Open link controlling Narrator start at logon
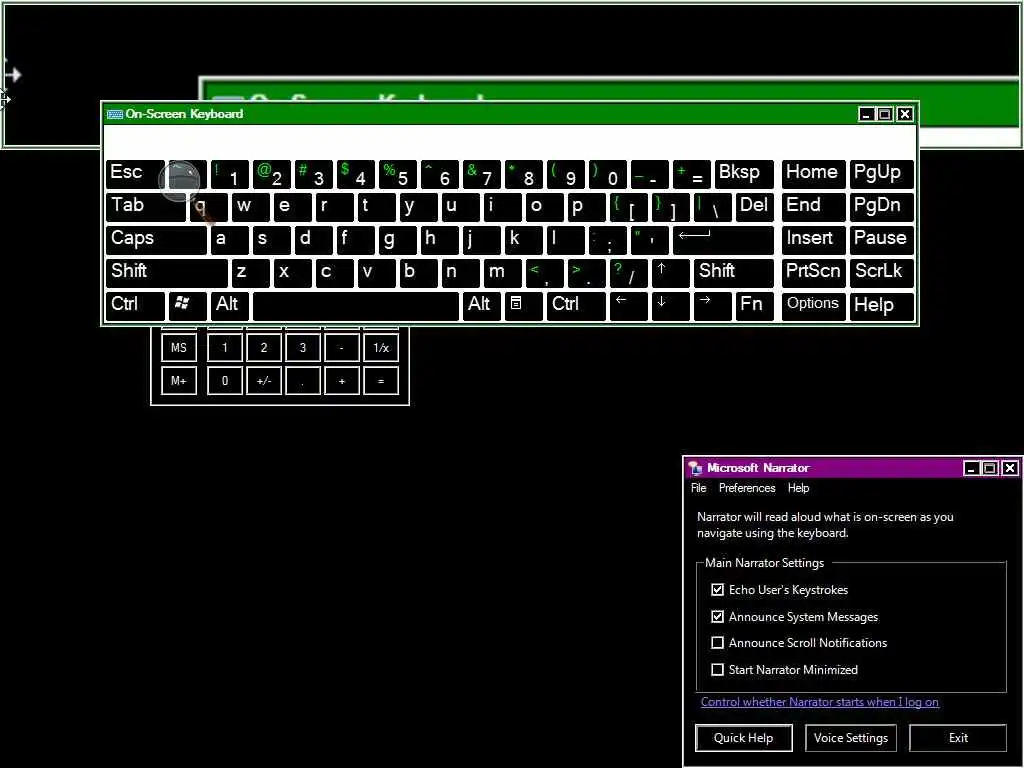1024x768 pixels. pos(820,702)
